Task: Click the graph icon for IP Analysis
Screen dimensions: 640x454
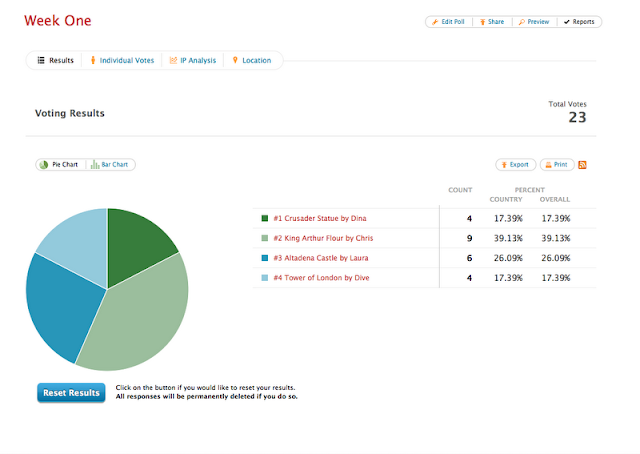Action: (173, 60)
